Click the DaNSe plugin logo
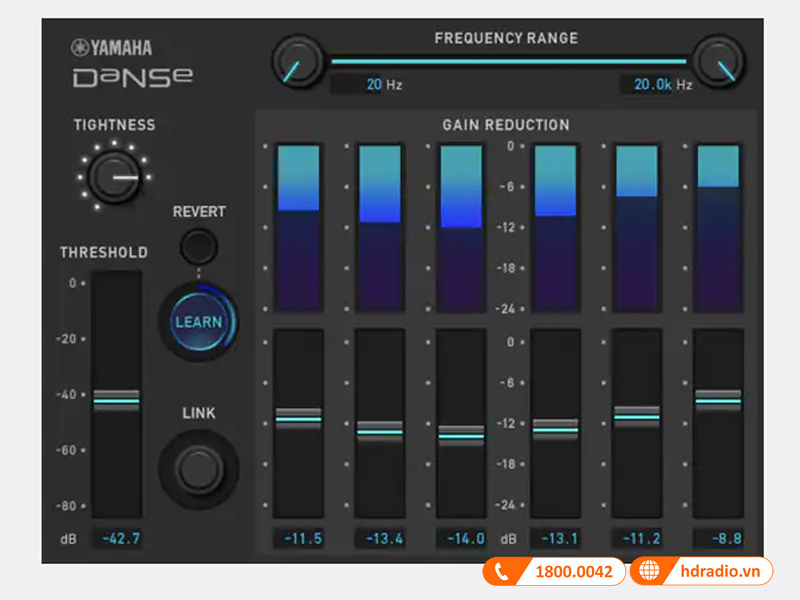This screenshot has height=600, width=800. tap(133, 75)
